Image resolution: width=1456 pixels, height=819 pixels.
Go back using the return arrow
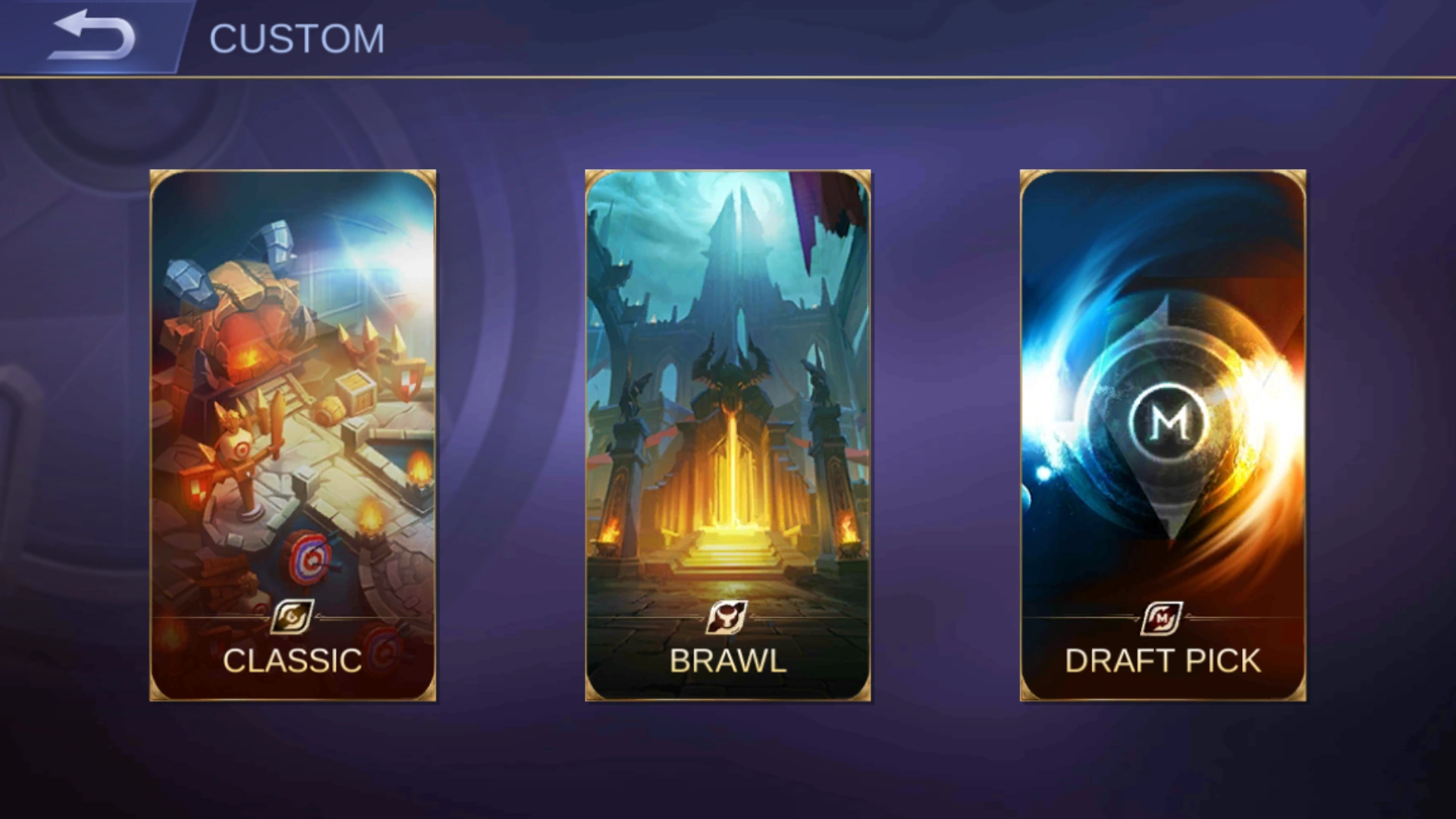90,35
